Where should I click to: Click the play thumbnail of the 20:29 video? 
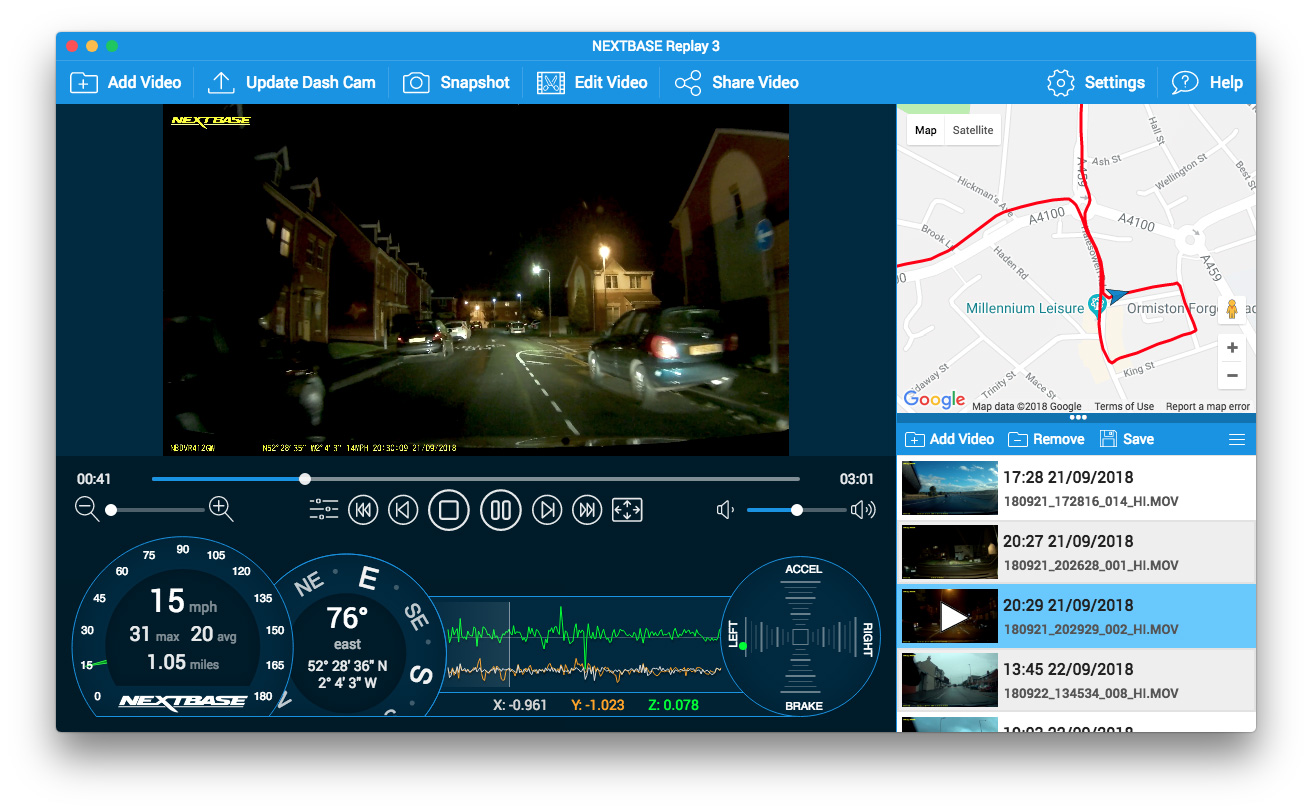click(x=950, y=617)
